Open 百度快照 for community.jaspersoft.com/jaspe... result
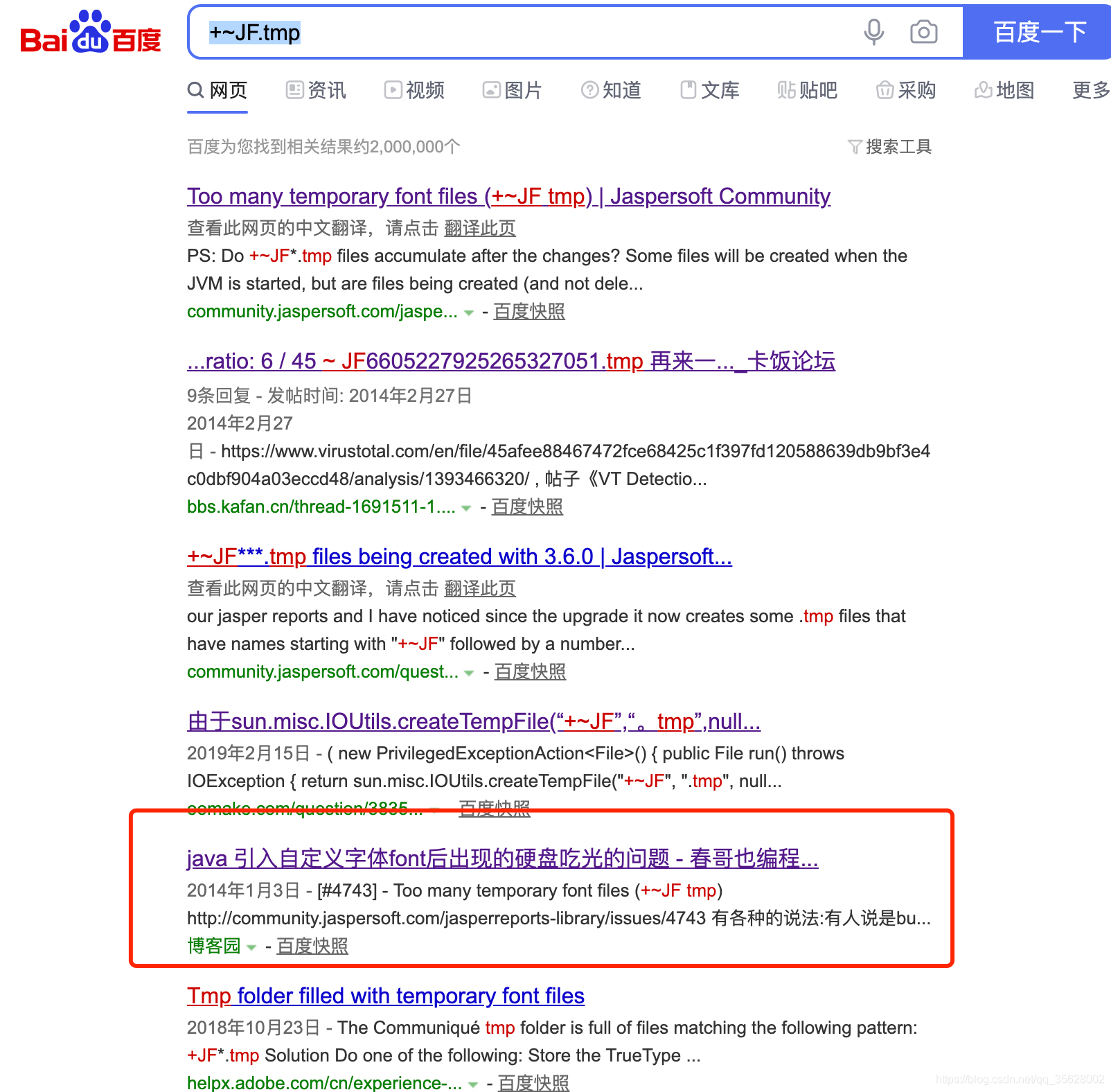This screenshot has height=1092, width=1111. coord(529,312)
